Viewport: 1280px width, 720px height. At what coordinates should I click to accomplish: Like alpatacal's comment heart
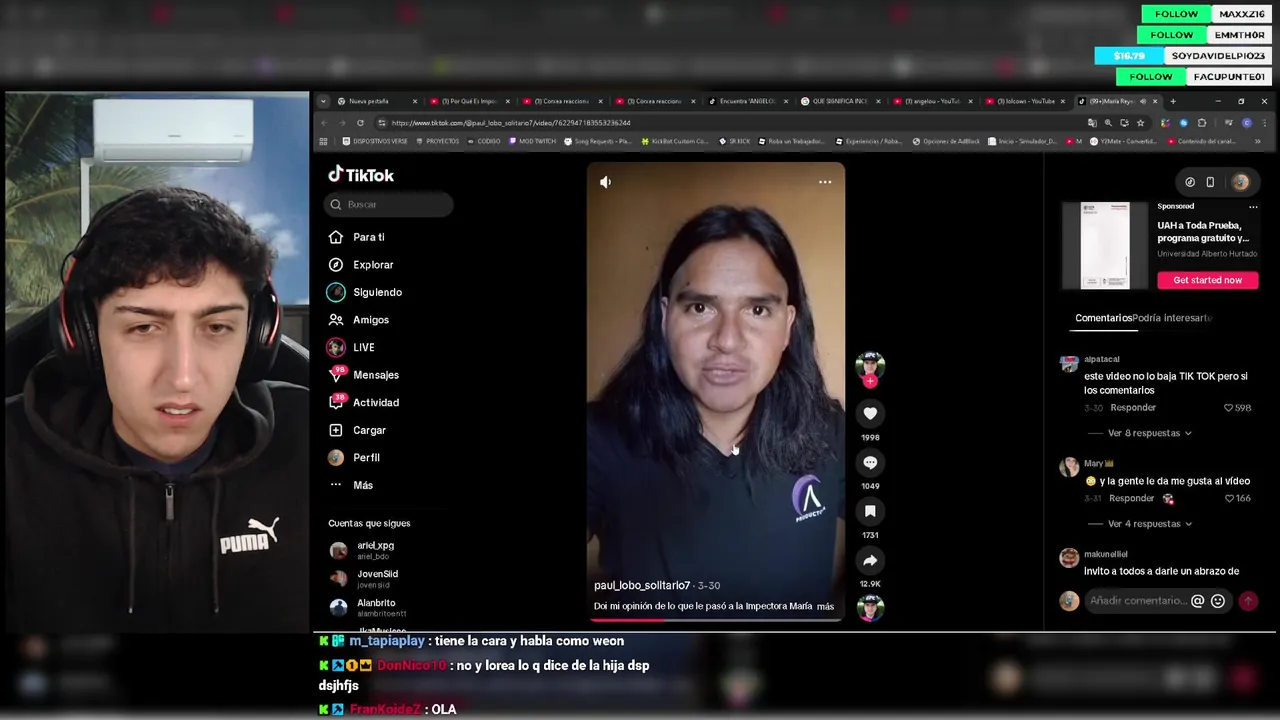pyautogui.click(x=1229, y=408)
